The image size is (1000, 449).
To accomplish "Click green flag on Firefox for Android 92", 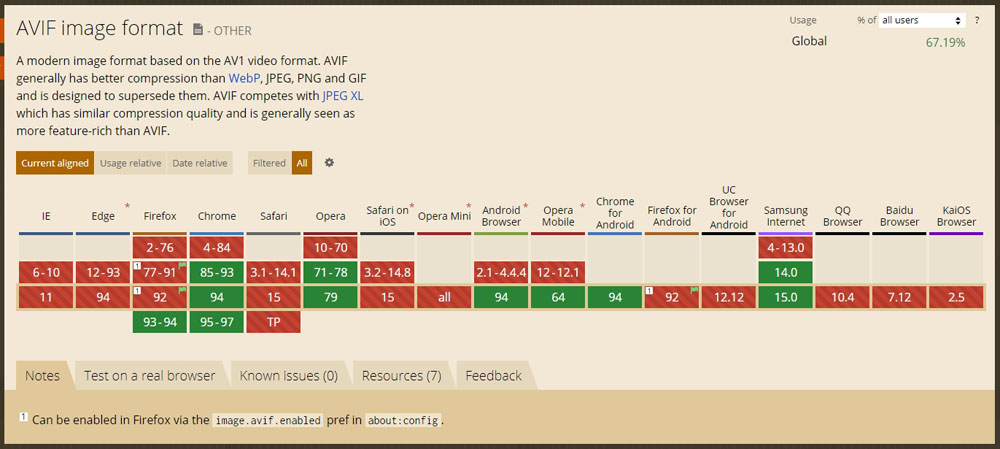I will [x=694, y=290].
